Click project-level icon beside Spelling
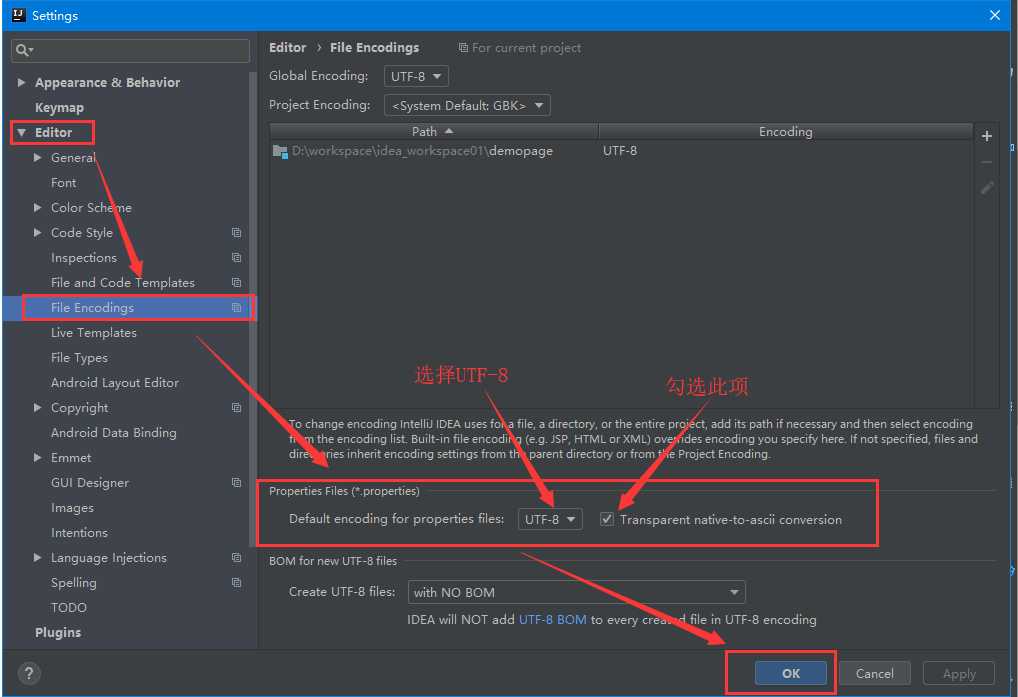 pos(236,582)
